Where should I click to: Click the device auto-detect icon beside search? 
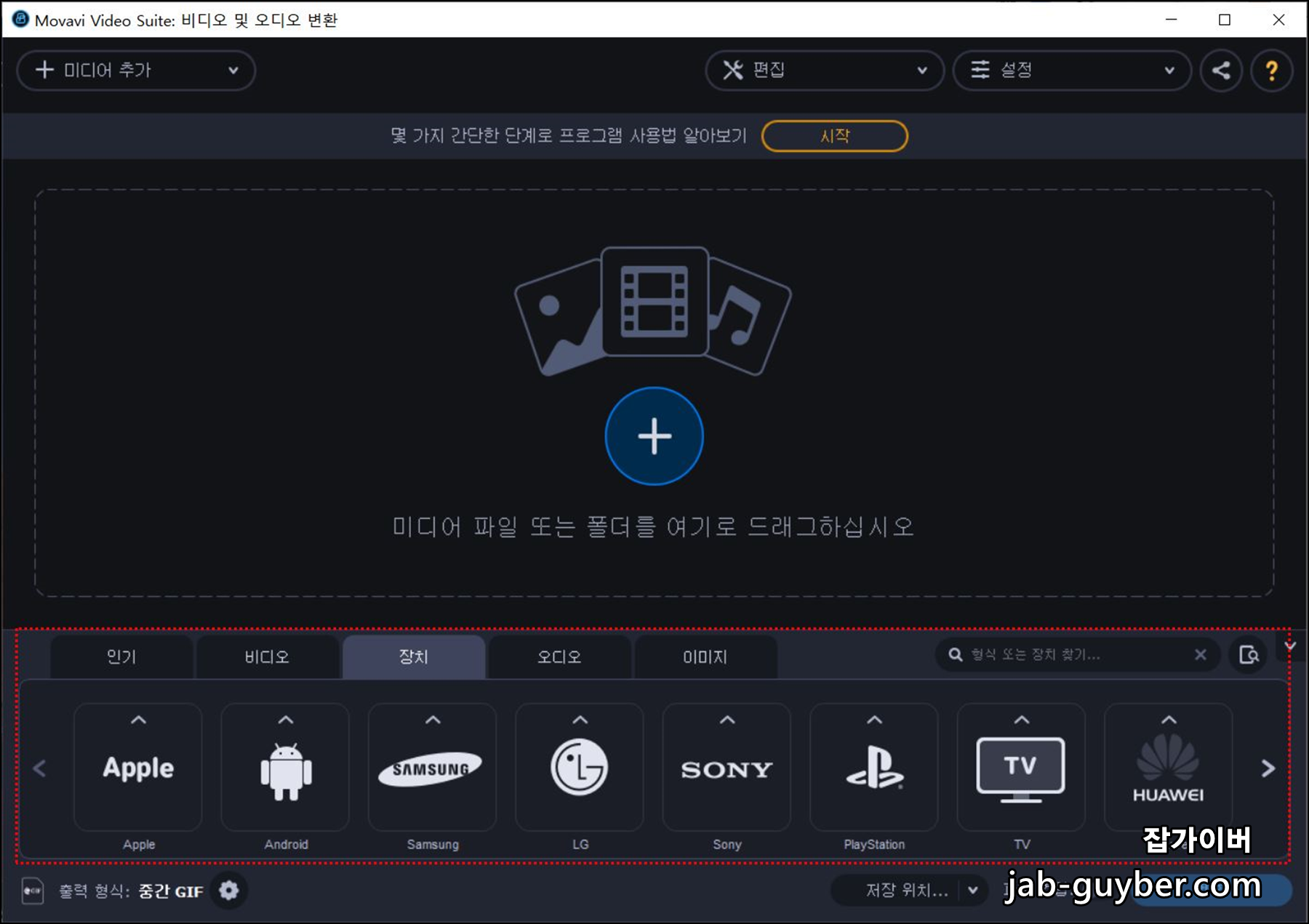[1249, 655]
